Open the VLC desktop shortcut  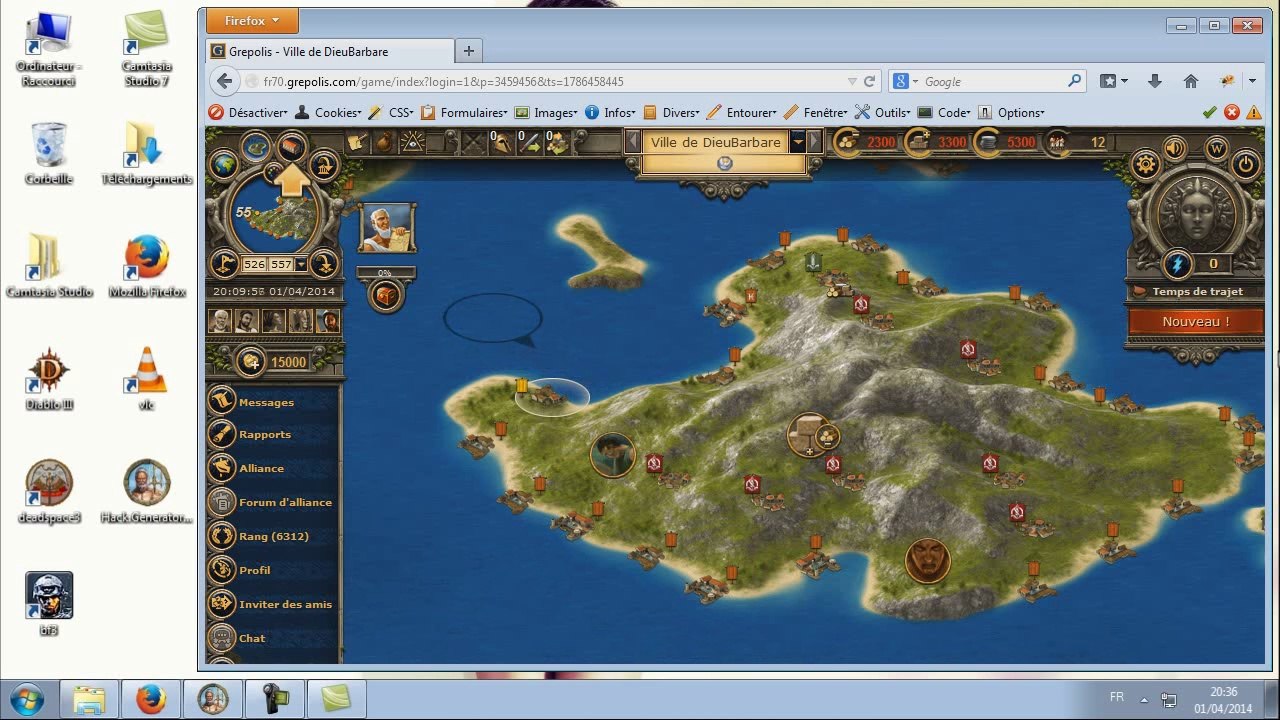pos(147,377)
